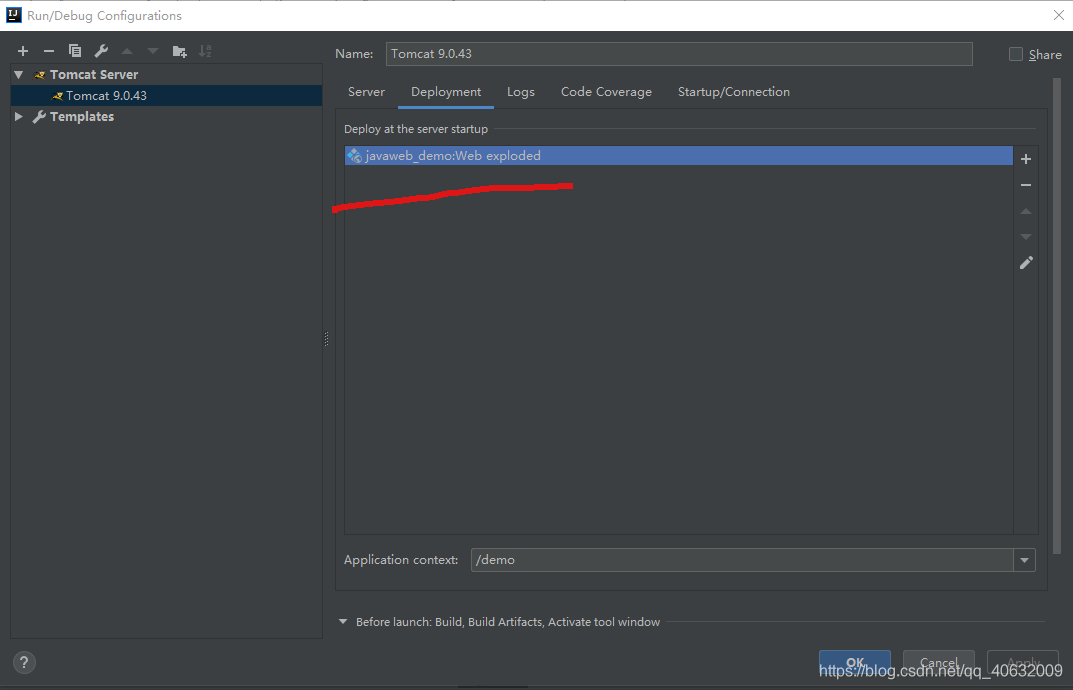Screen dimensions: 1073x690
Task: Focus the Name field containing Tomcat 9.0.43
Action: click(679, 54)
